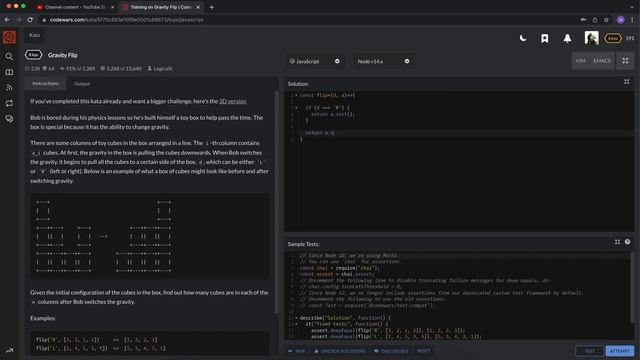Click the Kata breadcrumb tab
Image resolution: width=640 pixels, height=360 pixels.
point(34,36)
